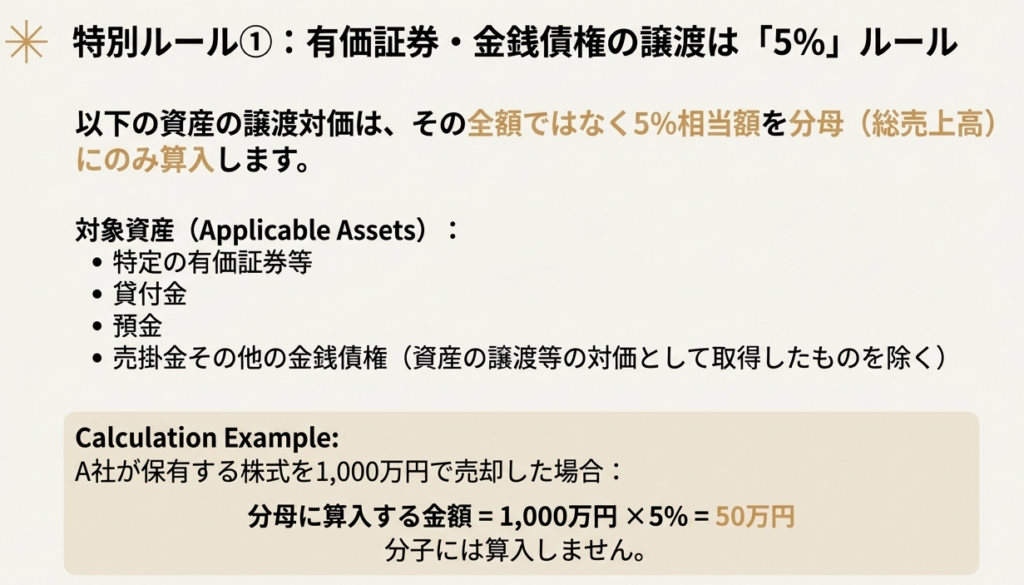Click the 「5%」 text in the title
This screenshot has height=585, width=1024.
point(808,44)
